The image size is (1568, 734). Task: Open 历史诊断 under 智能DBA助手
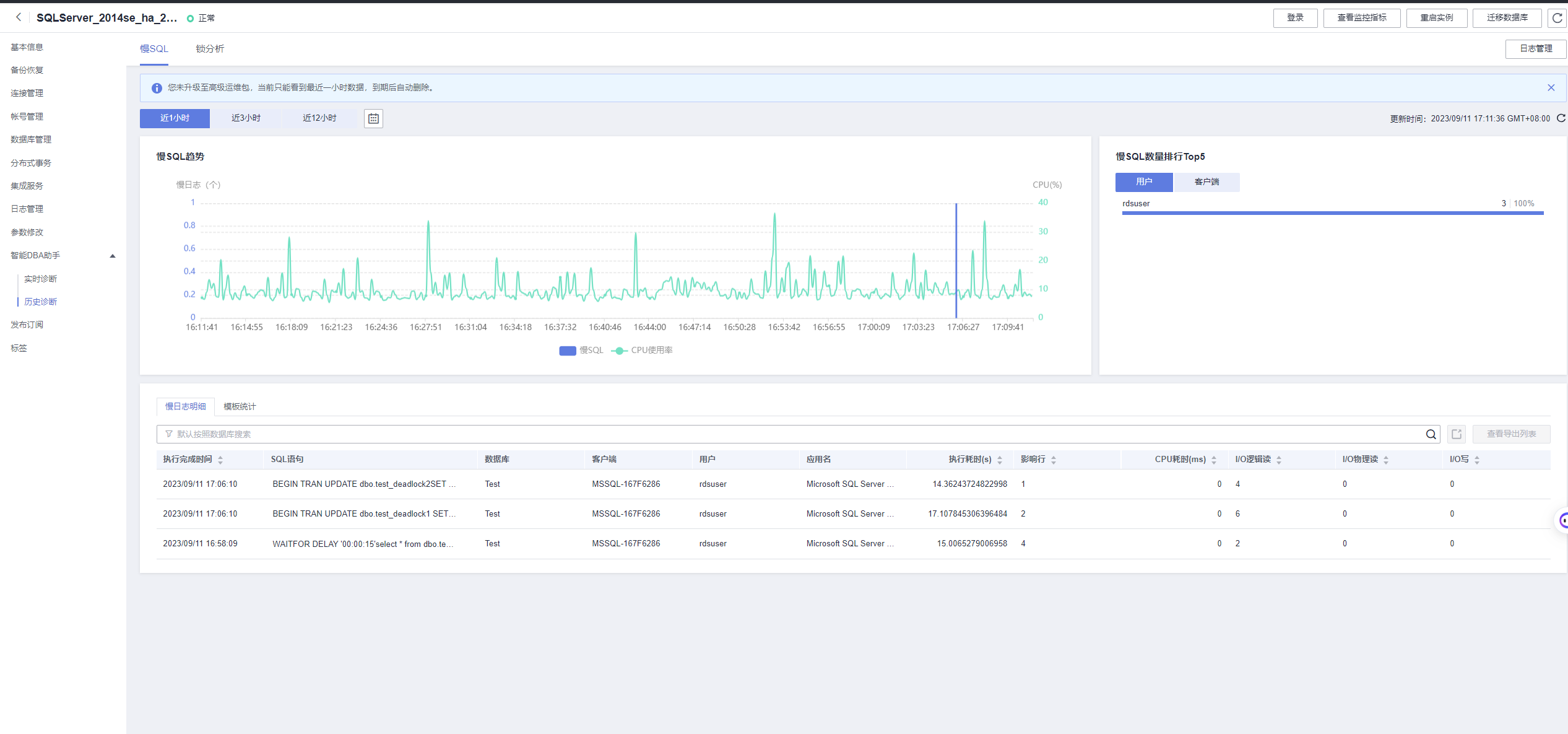click(41, 302)
